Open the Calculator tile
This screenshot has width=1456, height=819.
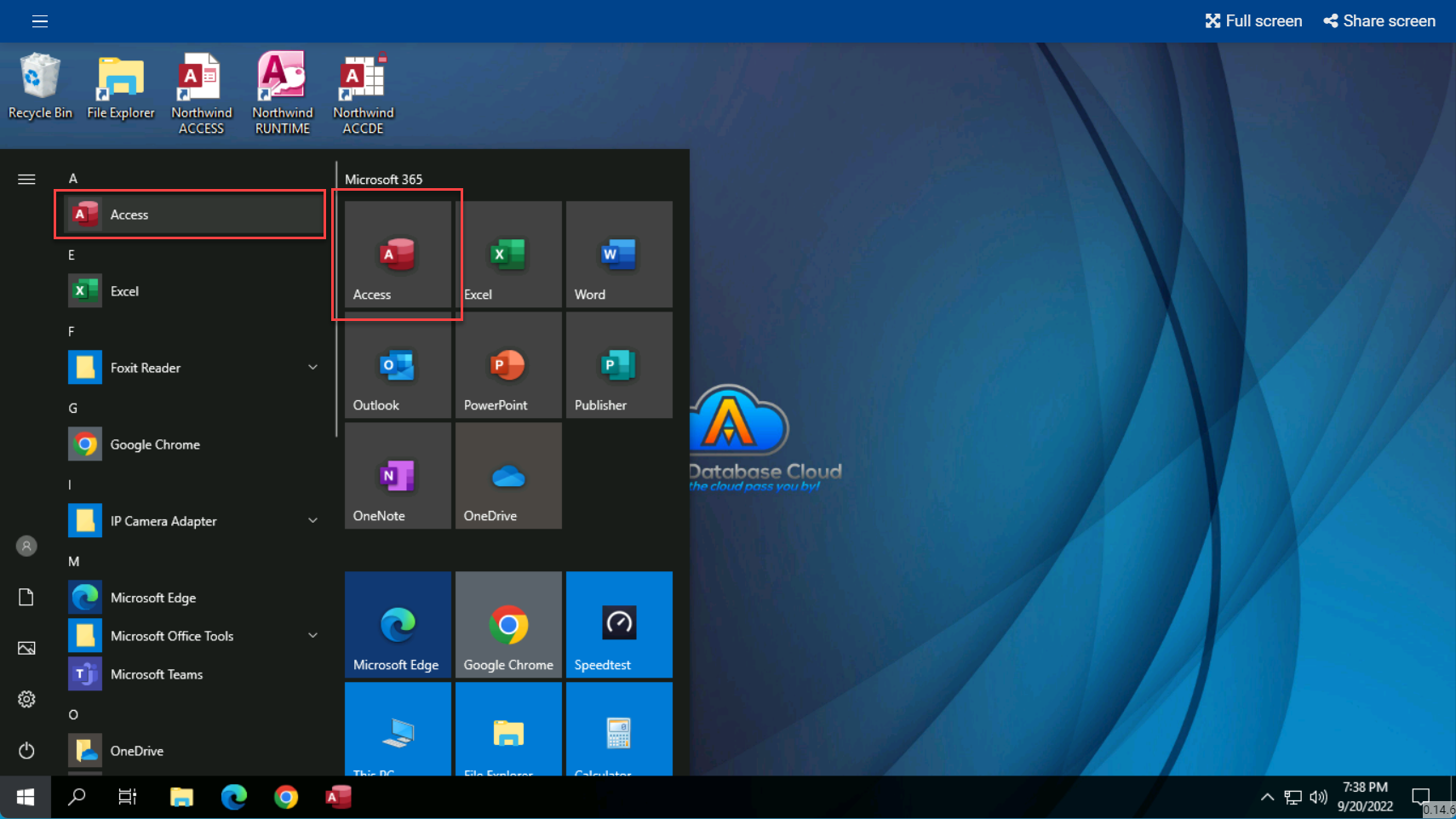(x=619, y=730)
